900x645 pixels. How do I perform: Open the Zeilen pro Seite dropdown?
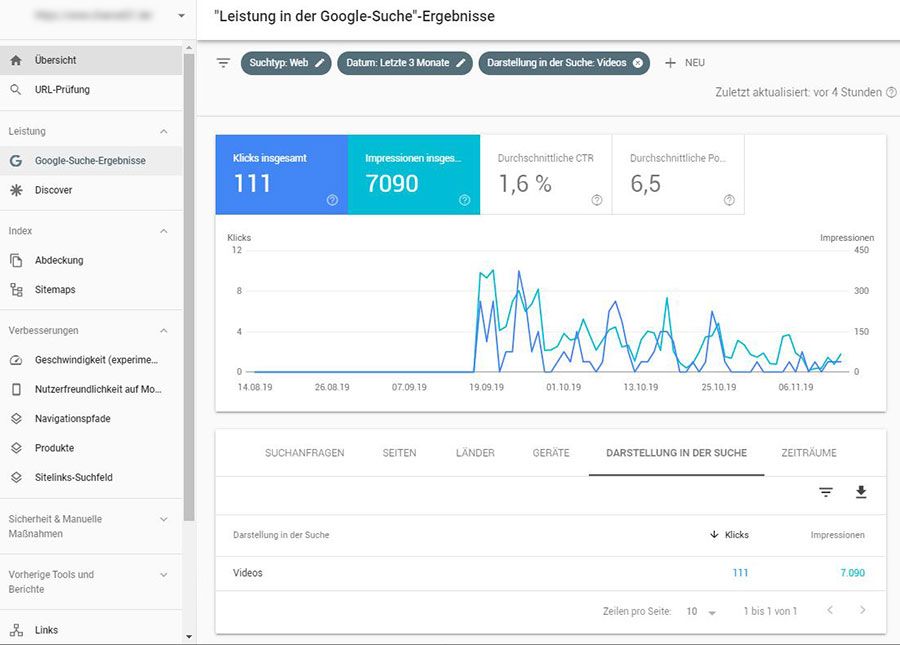point(701,612)
